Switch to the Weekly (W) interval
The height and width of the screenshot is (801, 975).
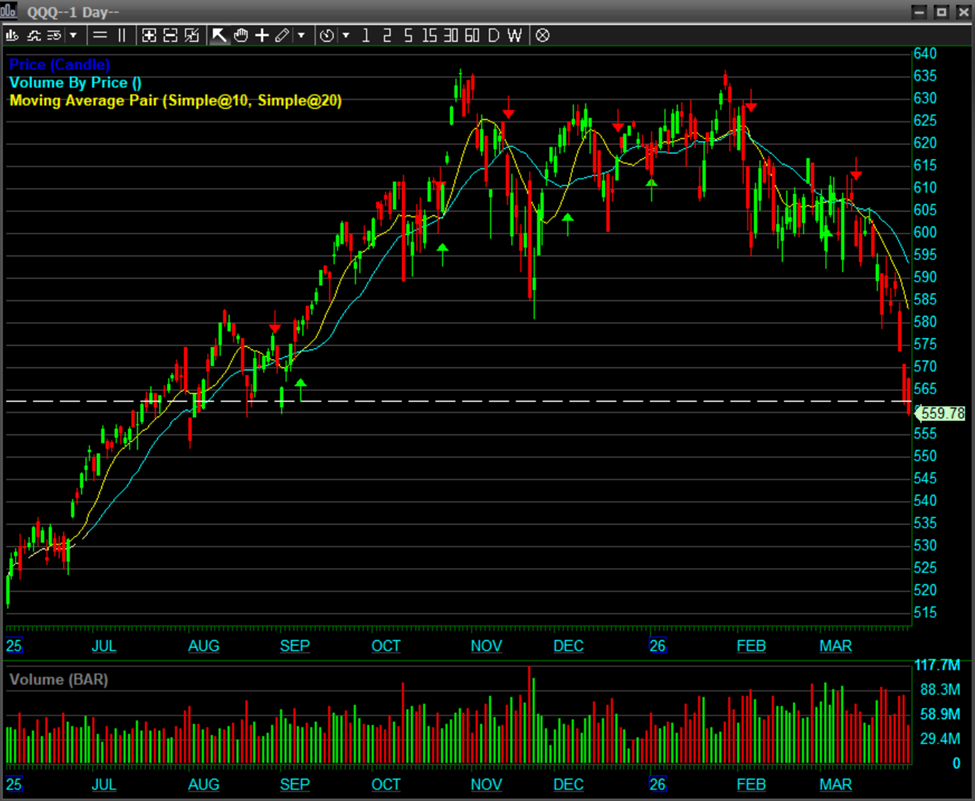coord(514,35)
